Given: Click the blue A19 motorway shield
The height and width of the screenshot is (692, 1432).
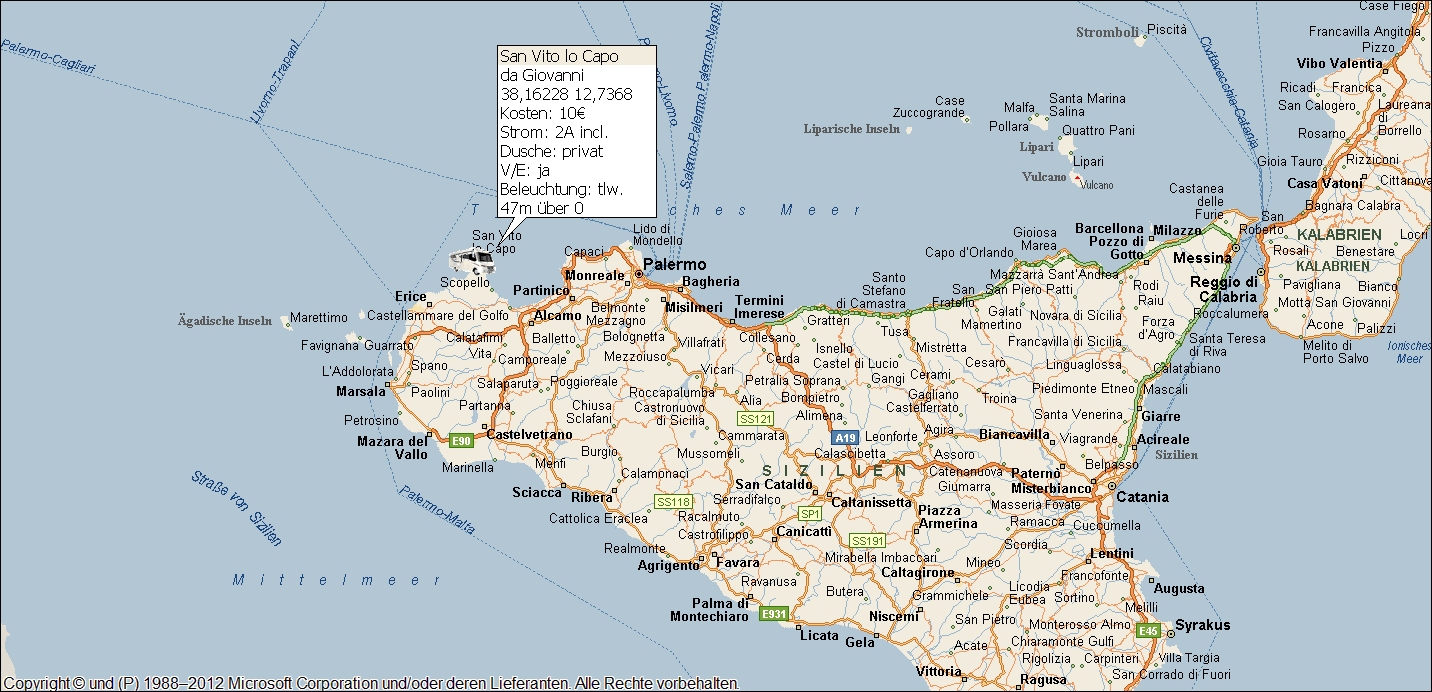Looking at the screenshot, I should (845, 438).
